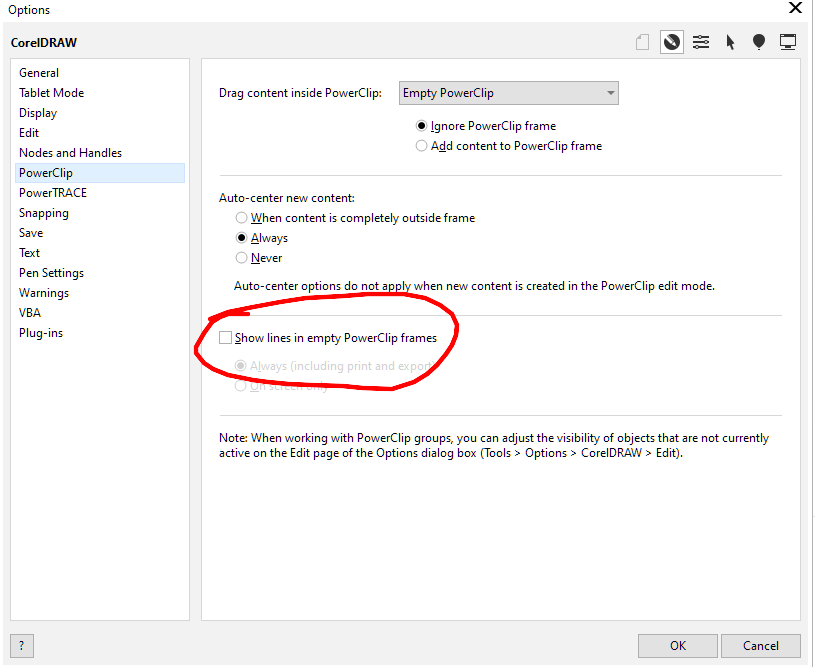Viewport: 815px width, 667px height.
Task: Confirm settings with OK
Action: [678, 646]
